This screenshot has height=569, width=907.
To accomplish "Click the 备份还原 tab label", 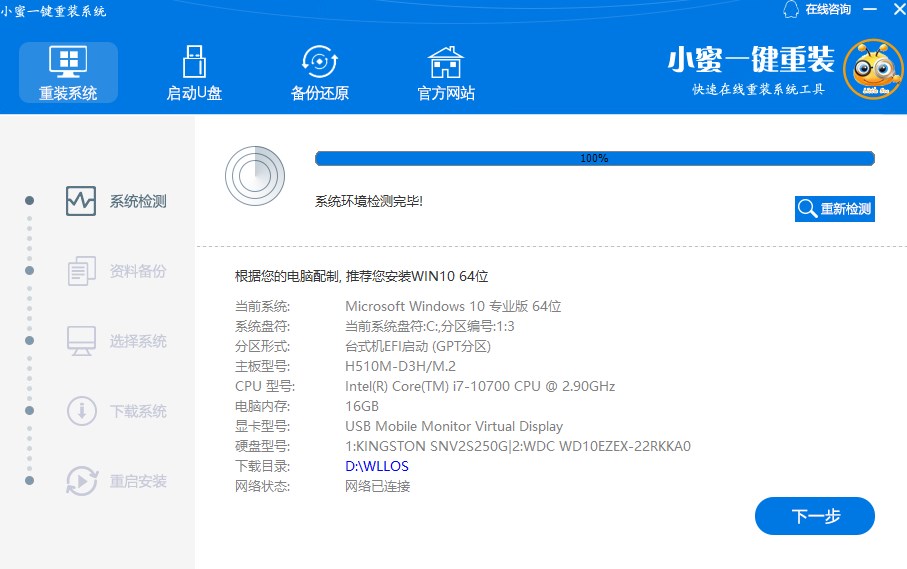I will coord(319,93).
